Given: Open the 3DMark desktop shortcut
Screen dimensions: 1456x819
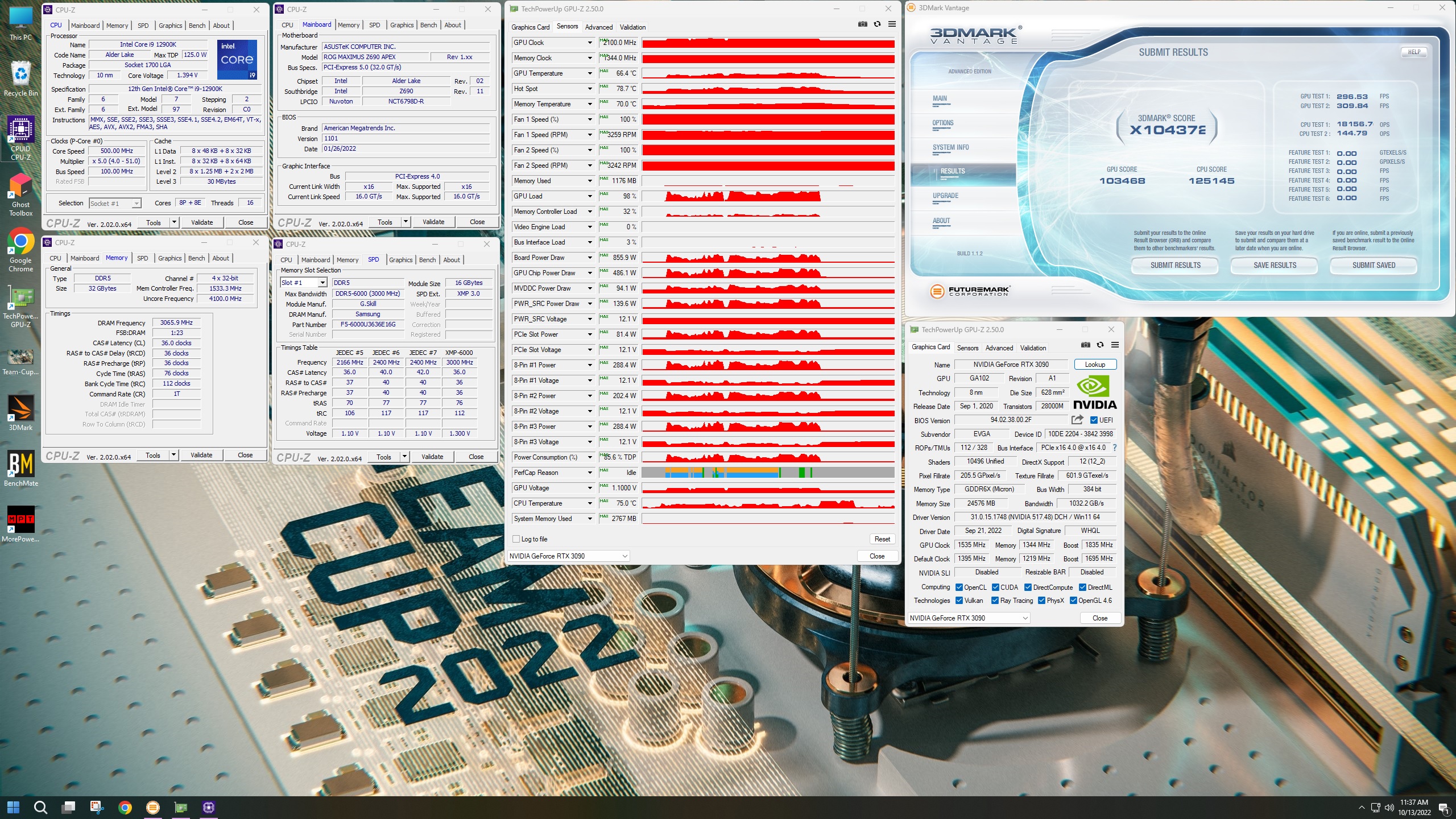Looking at the screenshot, I should (20, 412).
